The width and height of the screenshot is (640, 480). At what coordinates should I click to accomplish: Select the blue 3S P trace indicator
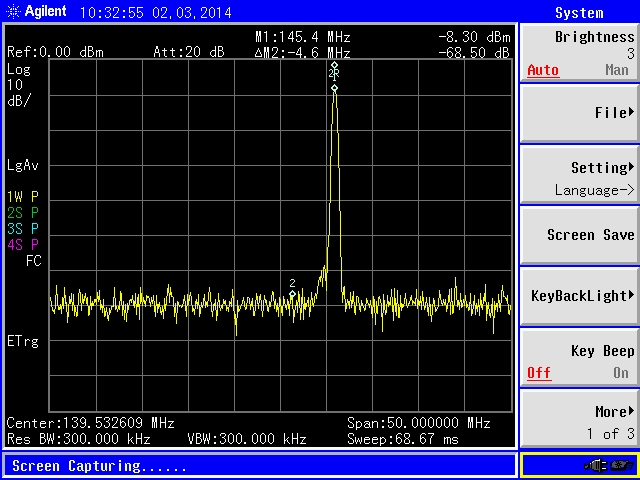(x=22, y=228)
